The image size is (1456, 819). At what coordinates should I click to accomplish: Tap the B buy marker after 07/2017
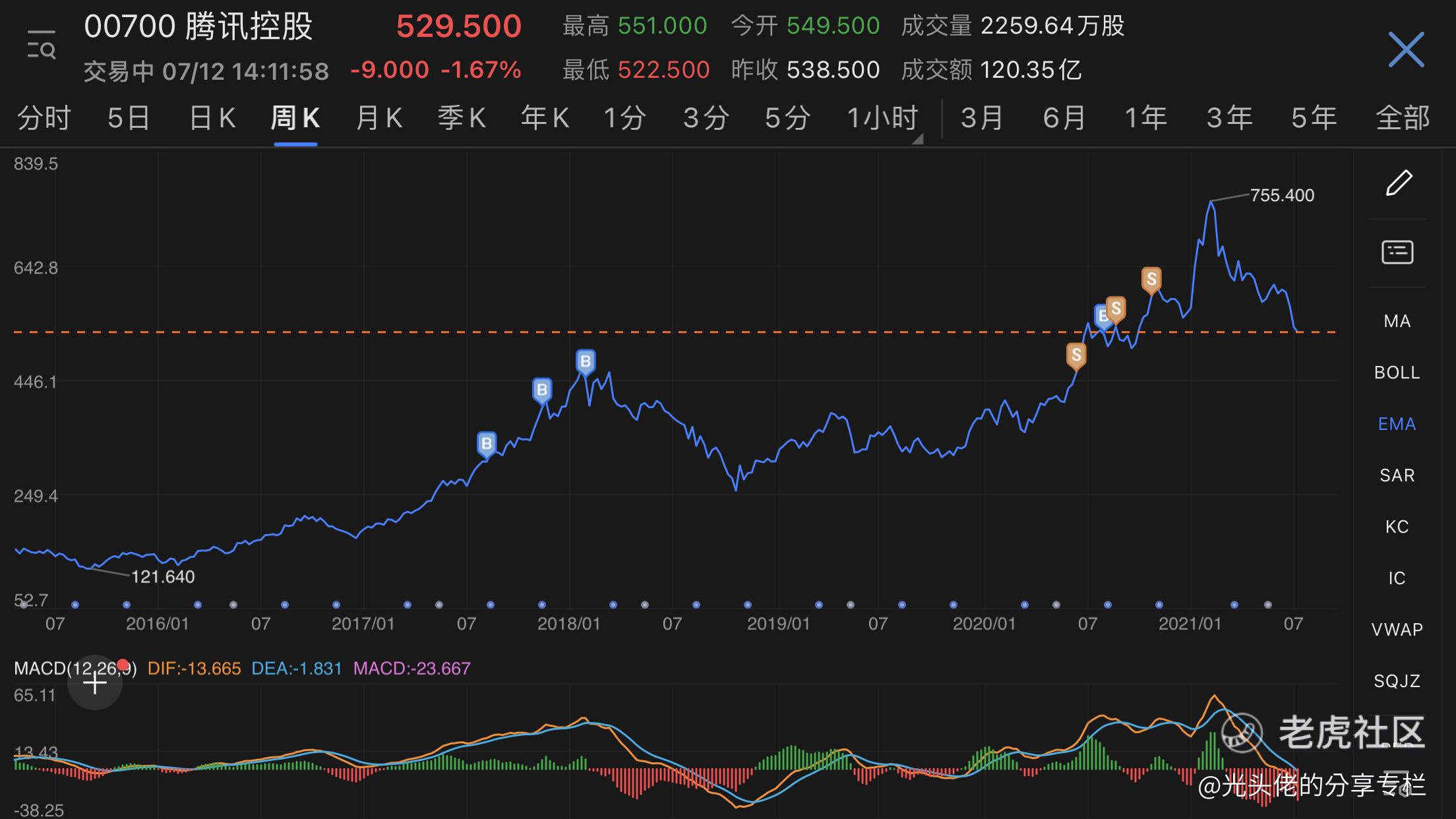(486, 445)
